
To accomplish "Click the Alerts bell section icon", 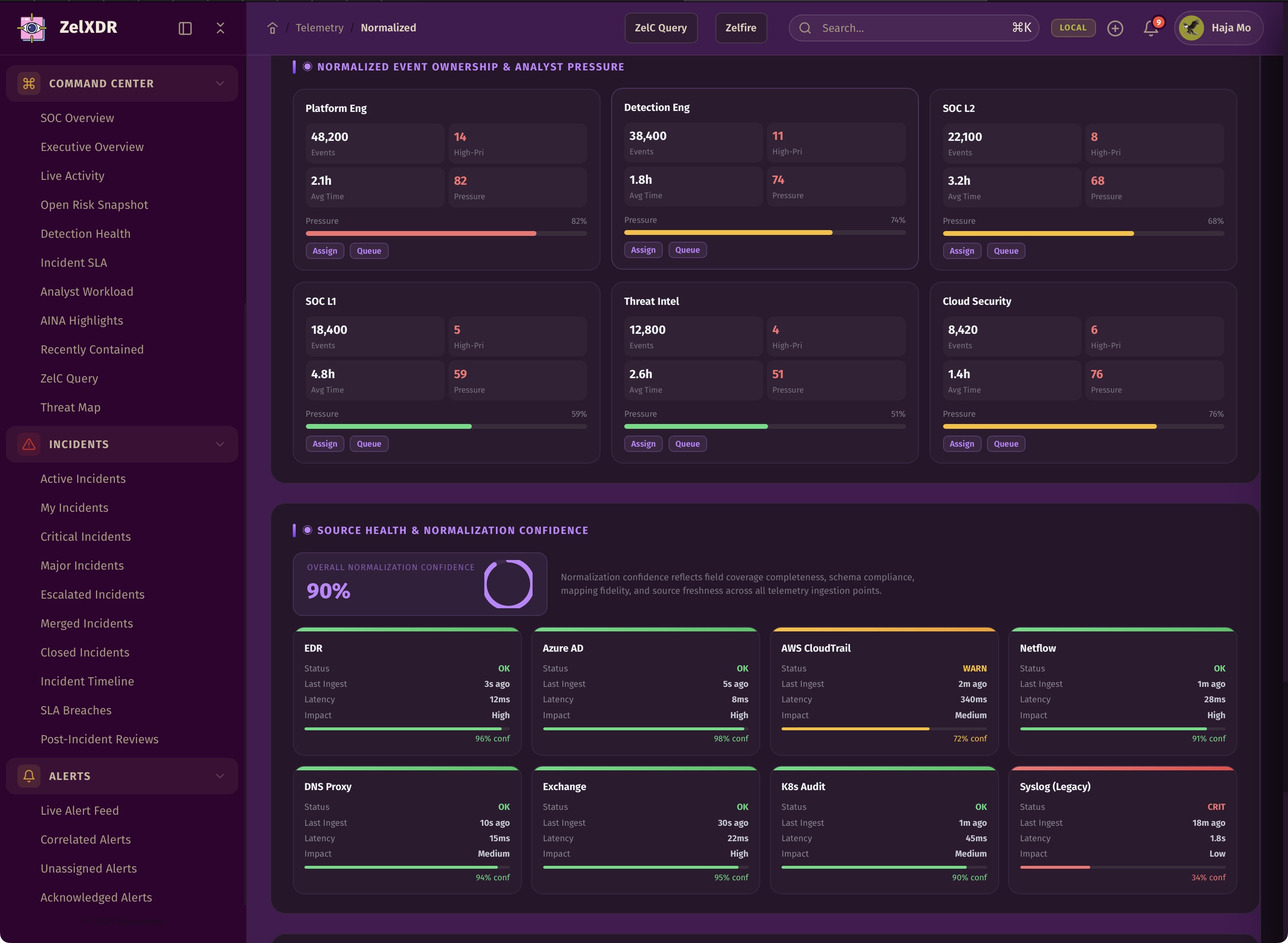I will coord(29,776).
